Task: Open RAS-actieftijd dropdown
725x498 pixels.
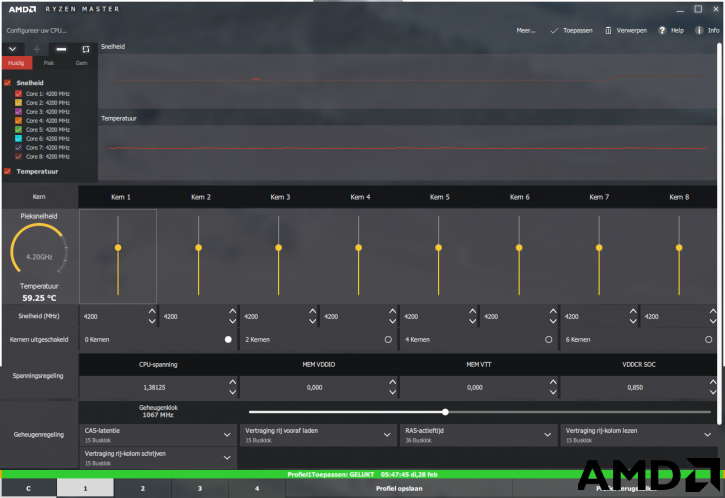Action: pos(479,435)
